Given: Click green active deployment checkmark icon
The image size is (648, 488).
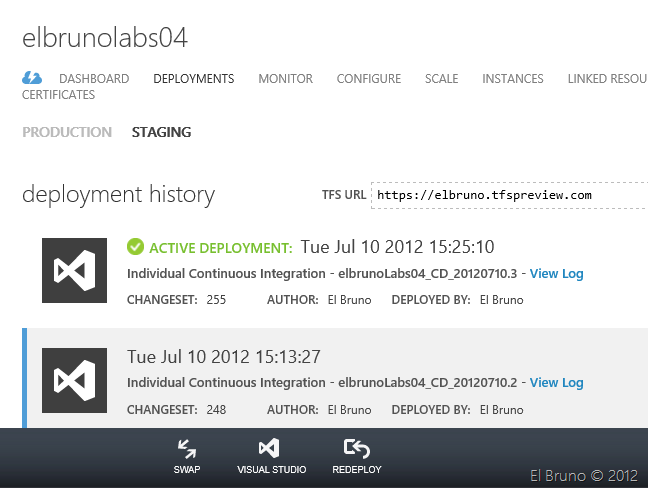Looking at the screenshot, I should [136, 247].
